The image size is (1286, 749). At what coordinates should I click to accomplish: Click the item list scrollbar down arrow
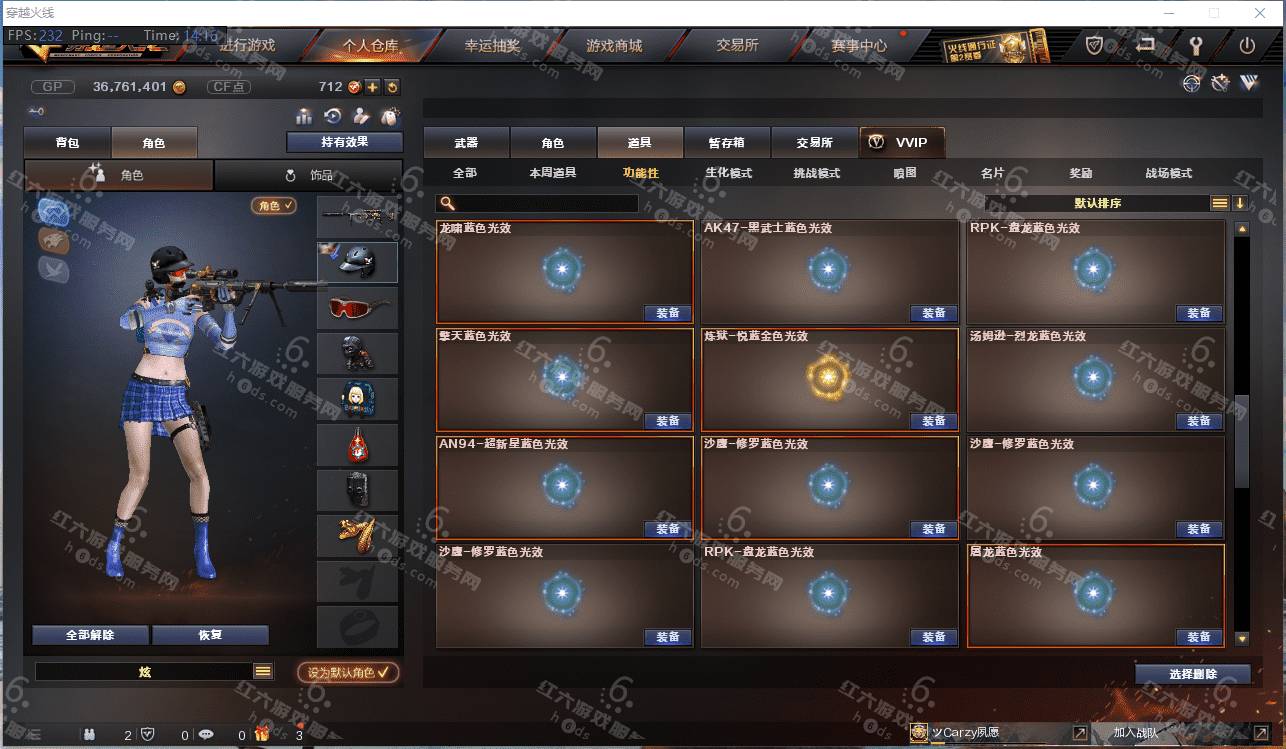coord(1242,638)
